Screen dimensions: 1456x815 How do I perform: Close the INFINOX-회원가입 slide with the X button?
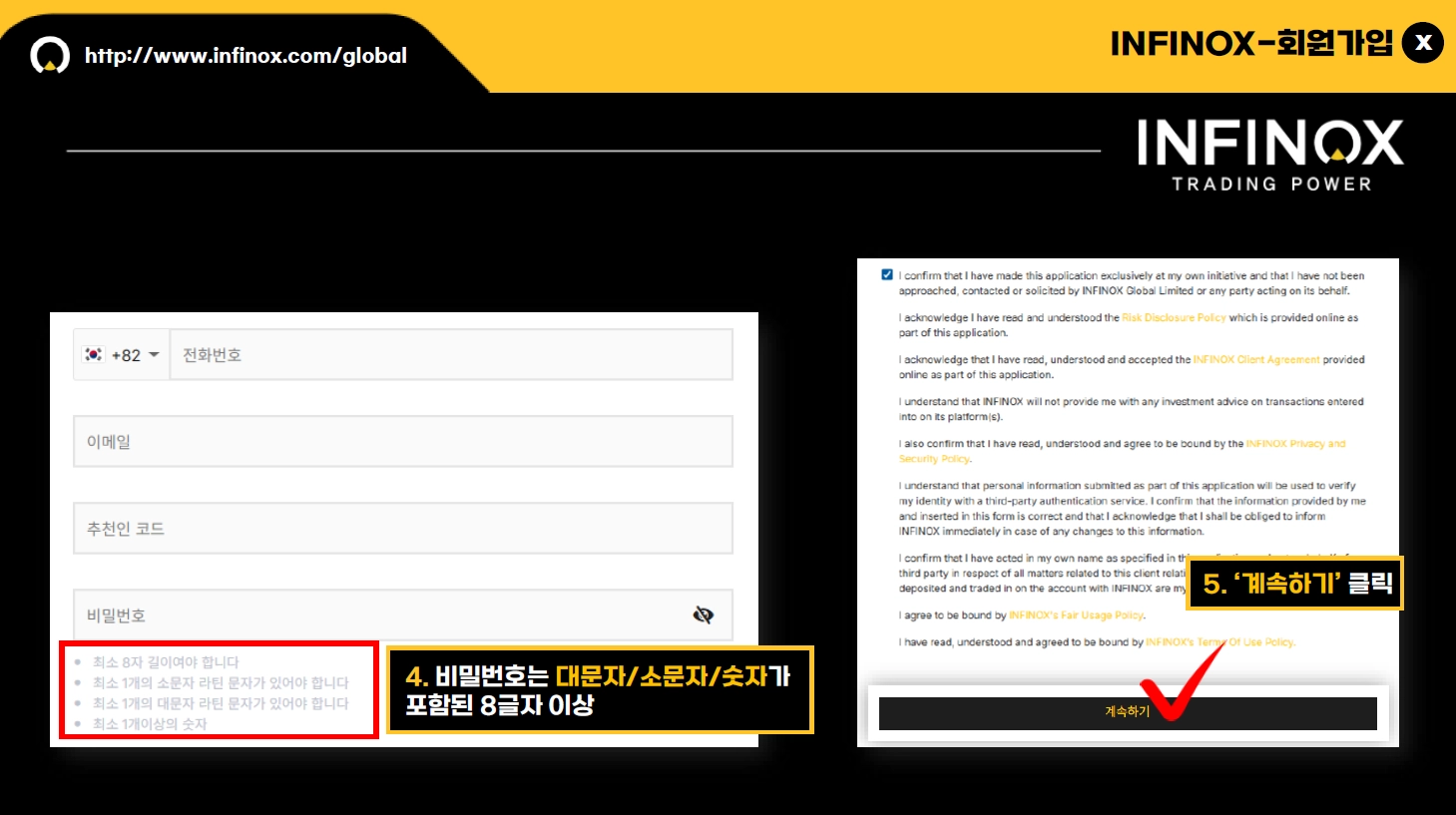pyautogui.click(x=1423, y=43)
